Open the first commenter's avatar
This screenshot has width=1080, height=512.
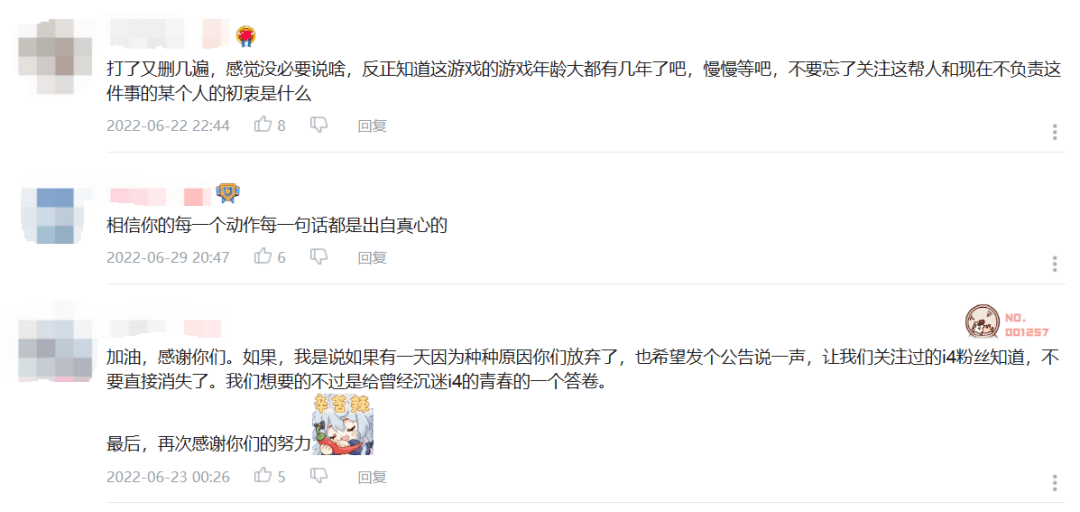click(x=55, y=56)
